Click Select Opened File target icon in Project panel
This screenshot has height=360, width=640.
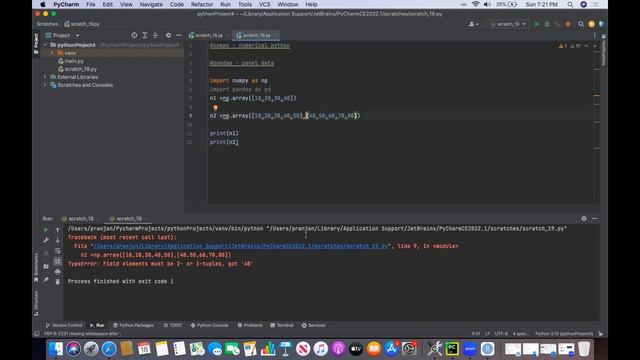(x=134, y=36)
